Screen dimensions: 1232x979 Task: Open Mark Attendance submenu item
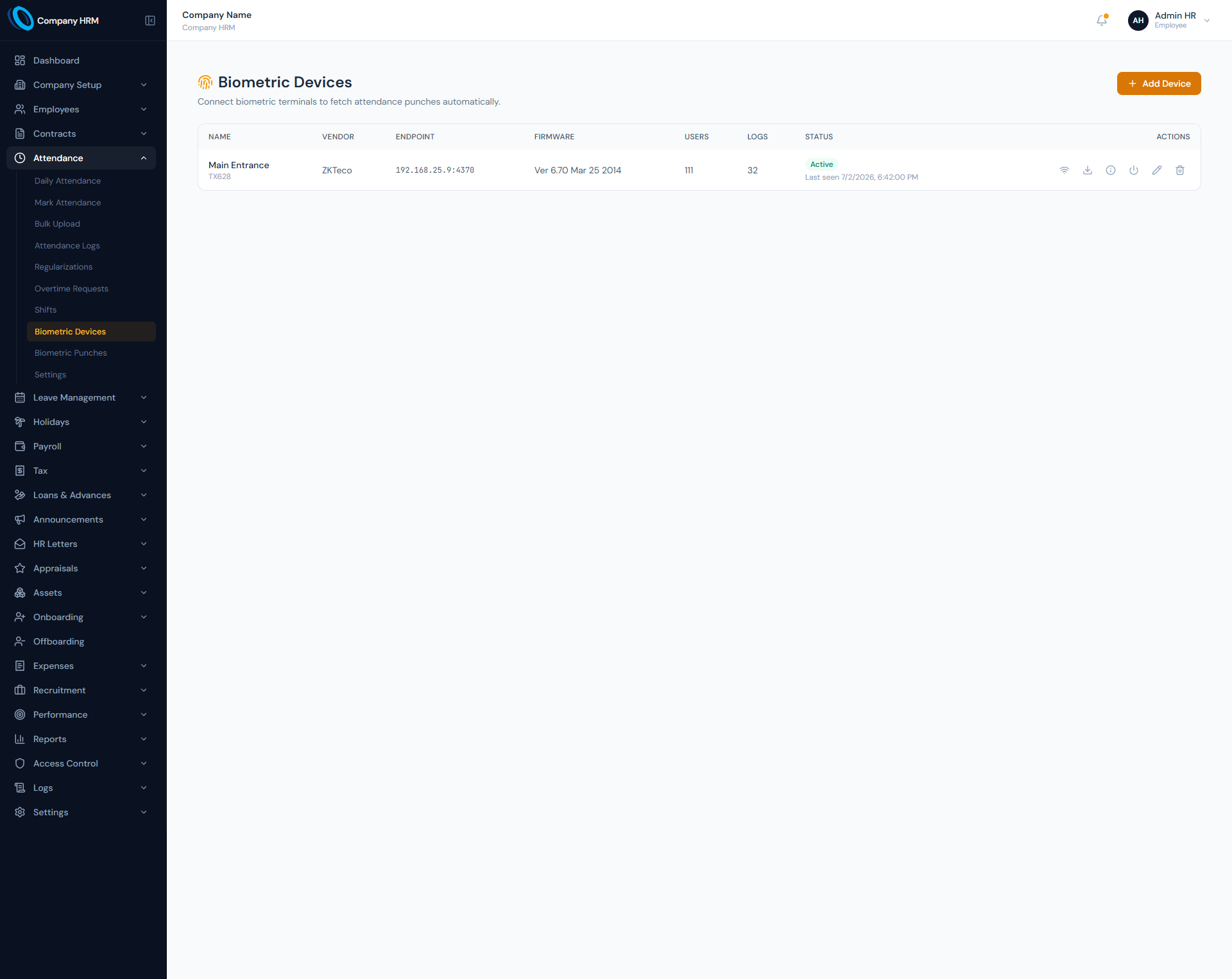(91, 202)
